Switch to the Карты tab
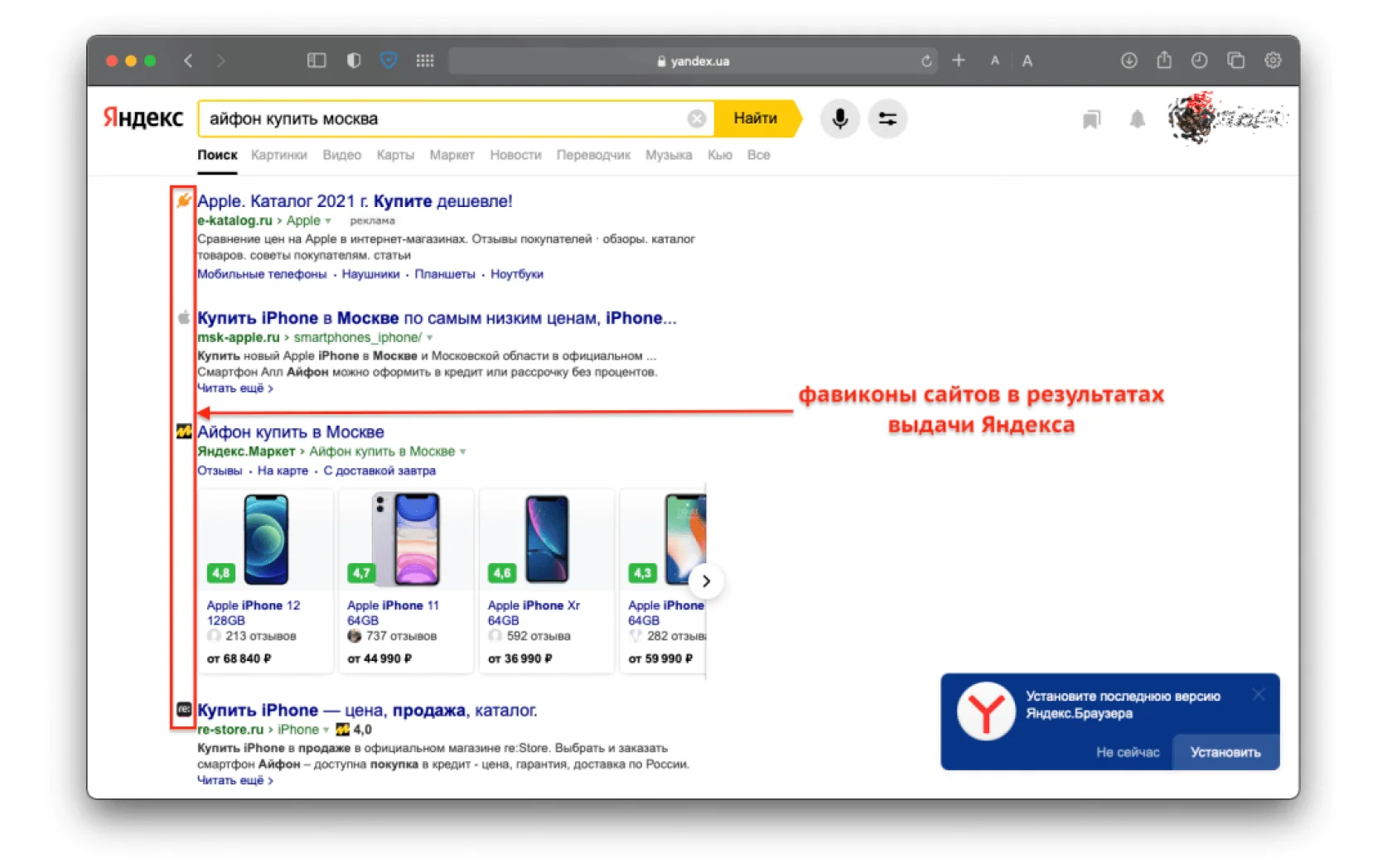The image size is (1392, 868). coord(395,155)
